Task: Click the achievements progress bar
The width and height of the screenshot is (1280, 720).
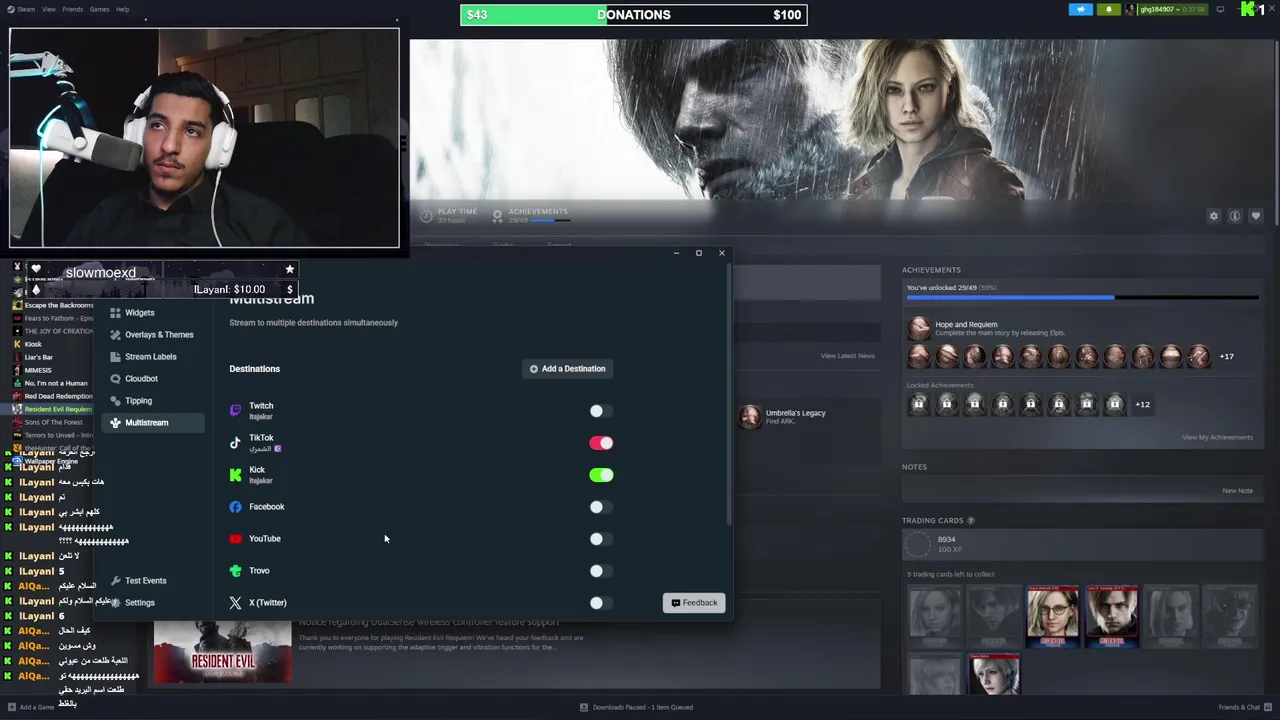Action: (1082, 297)
